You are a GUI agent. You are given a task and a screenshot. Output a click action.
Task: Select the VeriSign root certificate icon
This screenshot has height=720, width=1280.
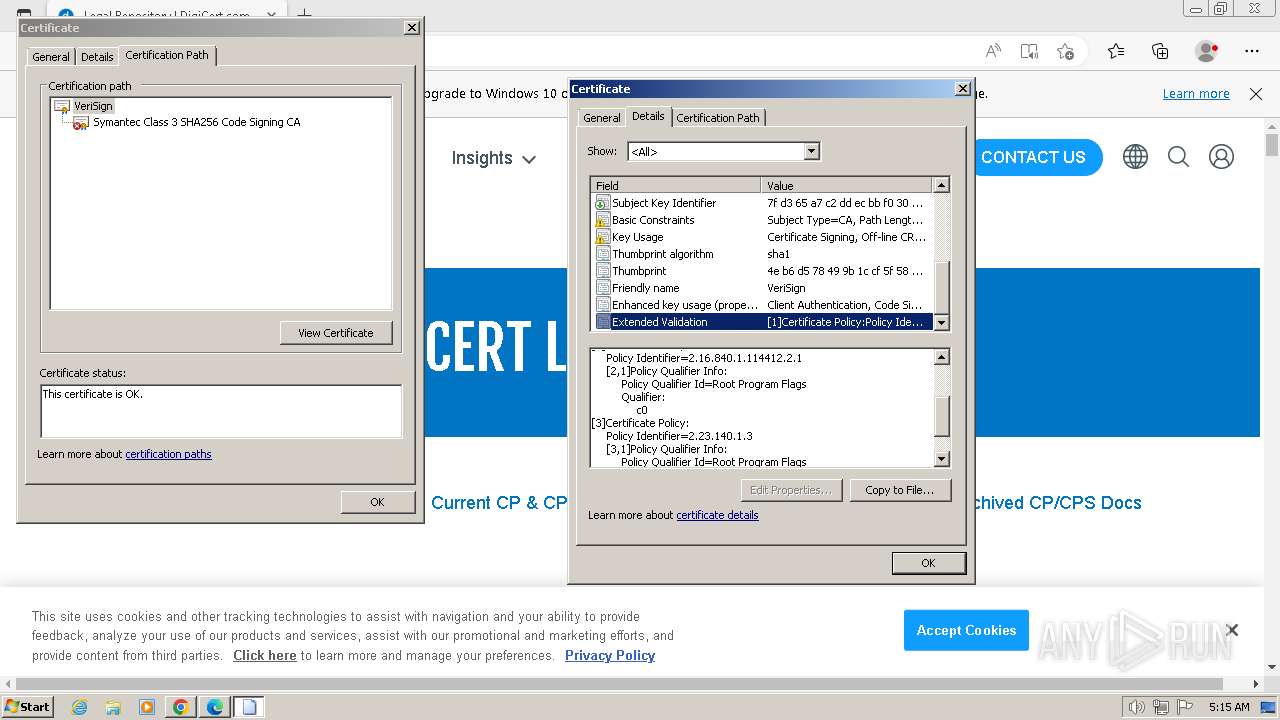coord(62,106)
